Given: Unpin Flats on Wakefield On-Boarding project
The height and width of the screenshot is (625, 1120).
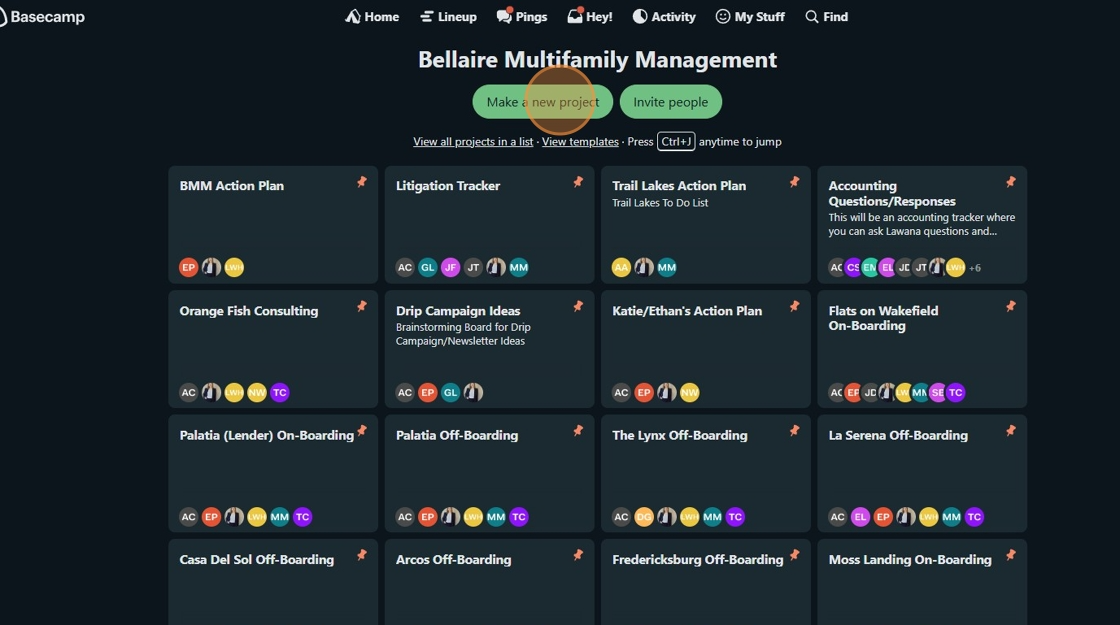Looking at the screenshot, I should coord(1011,306).
